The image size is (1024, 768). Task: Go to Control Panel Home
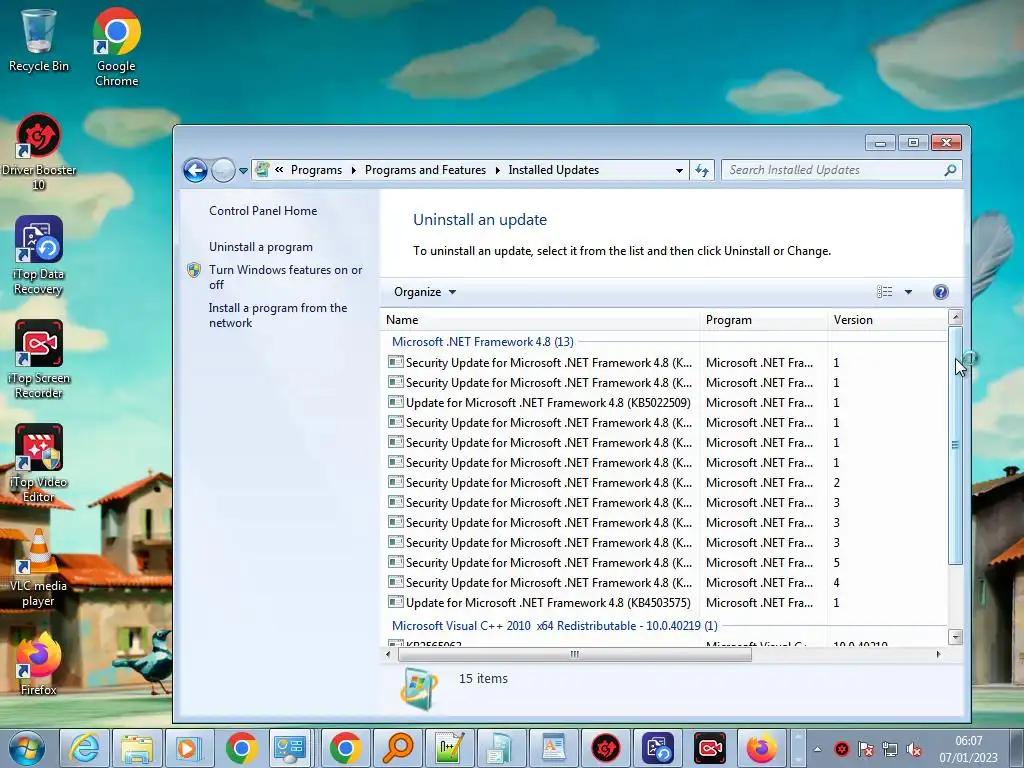click(x=263, y=211)
